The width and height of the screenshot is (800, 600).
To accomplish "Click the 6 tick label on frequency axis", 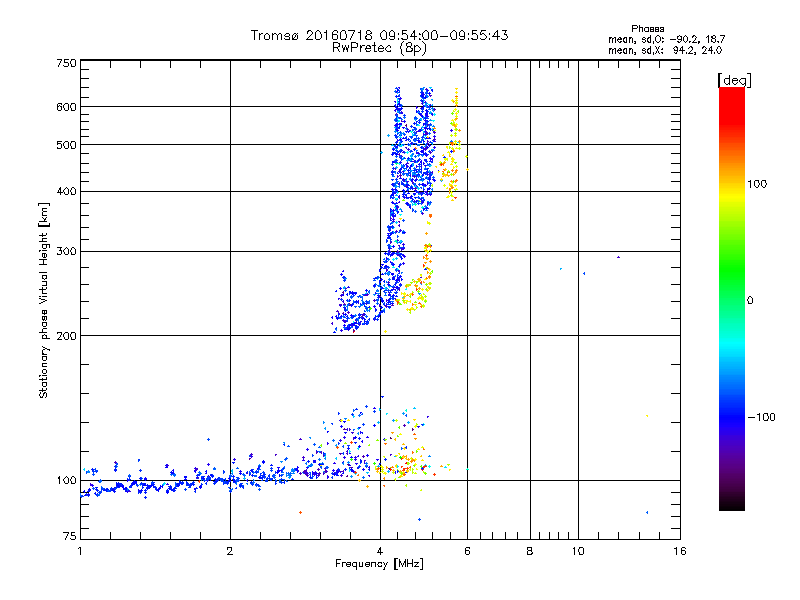I will [x=467, y=551].
